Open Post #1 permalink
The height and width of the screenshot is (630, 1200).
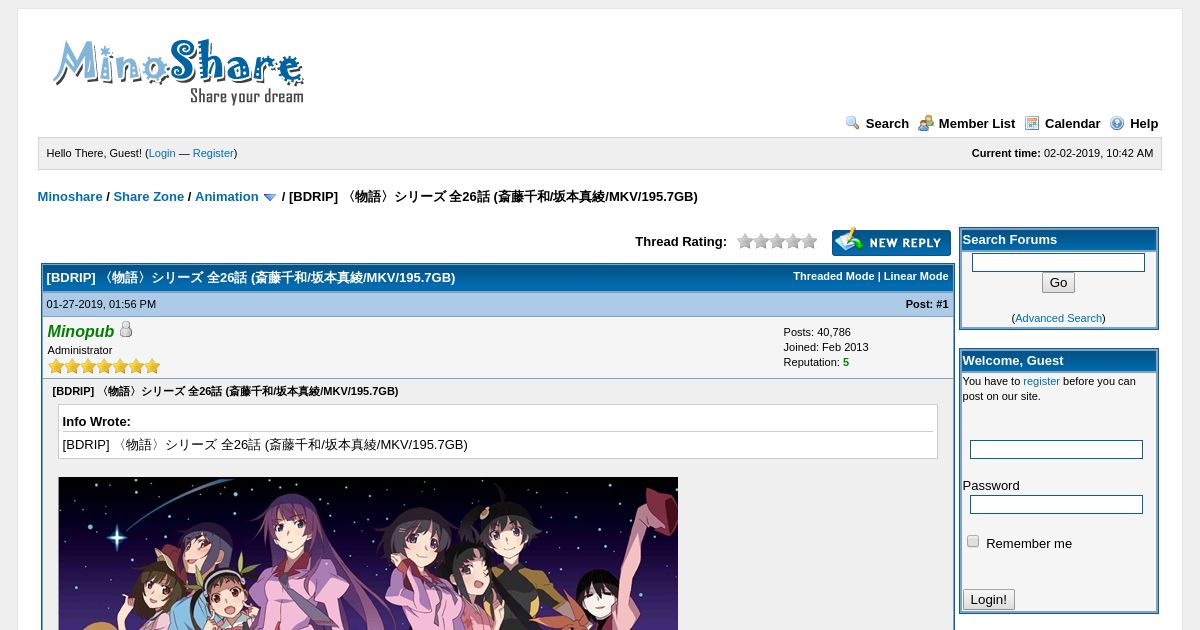[x=942, y=304]
